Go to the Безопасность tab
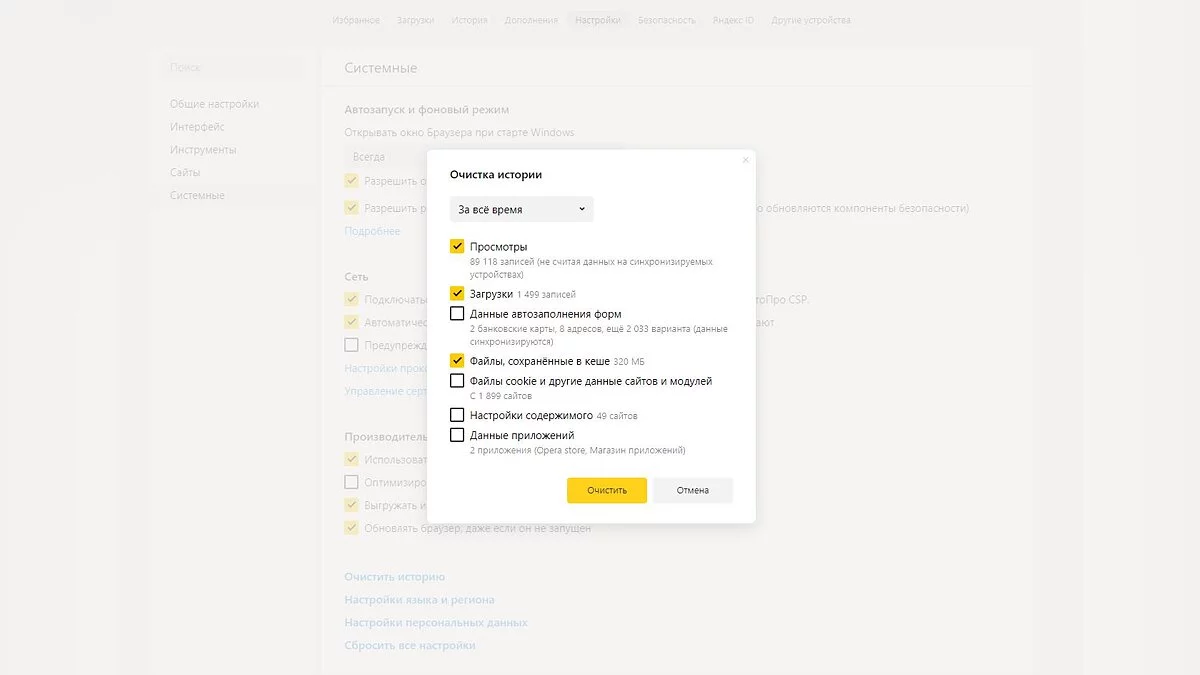The width and height of the screenshot is (1200, 675). [x=666, y=20]
